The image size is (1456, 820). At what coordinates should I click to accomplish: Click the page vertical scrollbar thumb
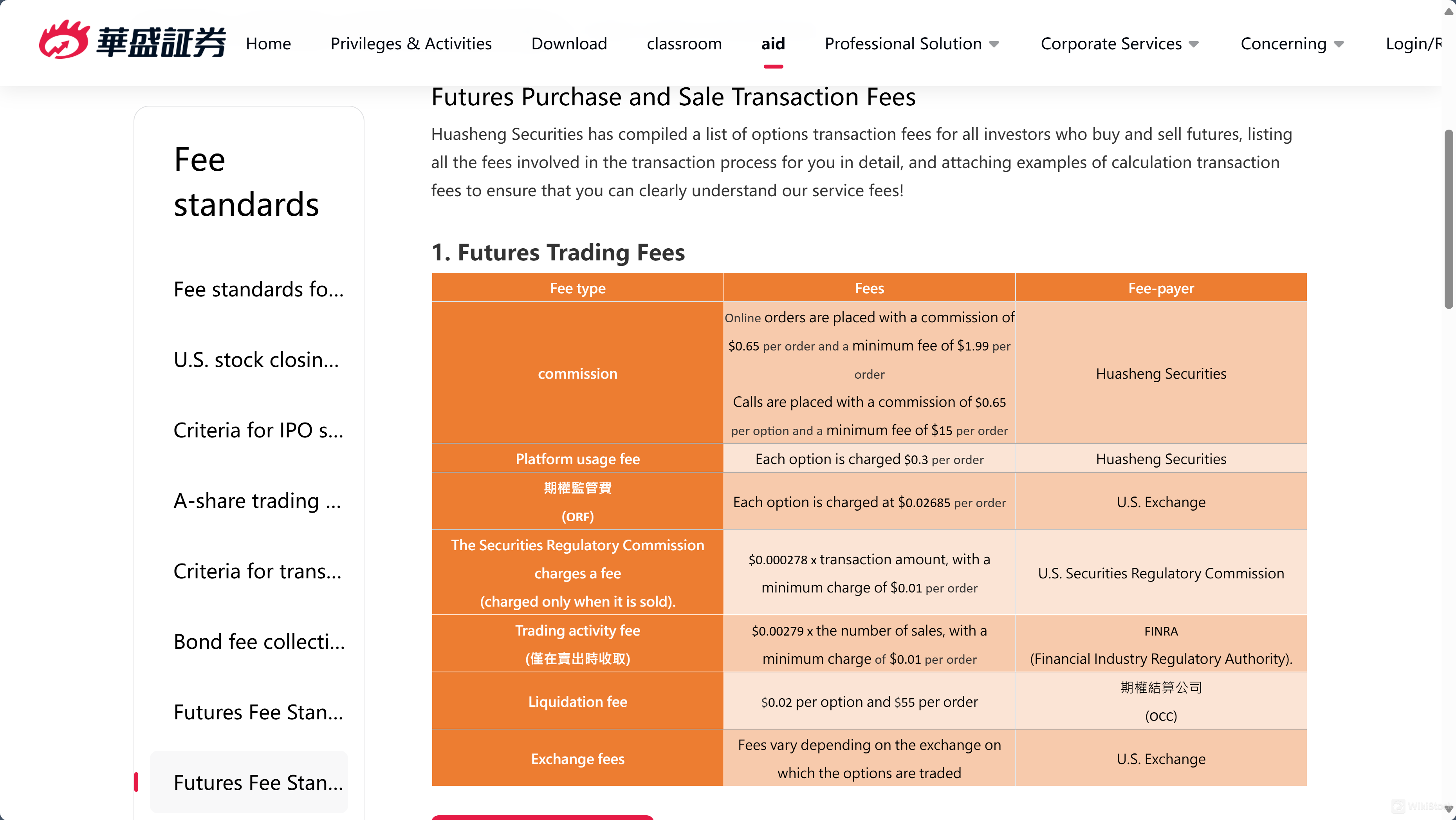tap(1448, 219)
